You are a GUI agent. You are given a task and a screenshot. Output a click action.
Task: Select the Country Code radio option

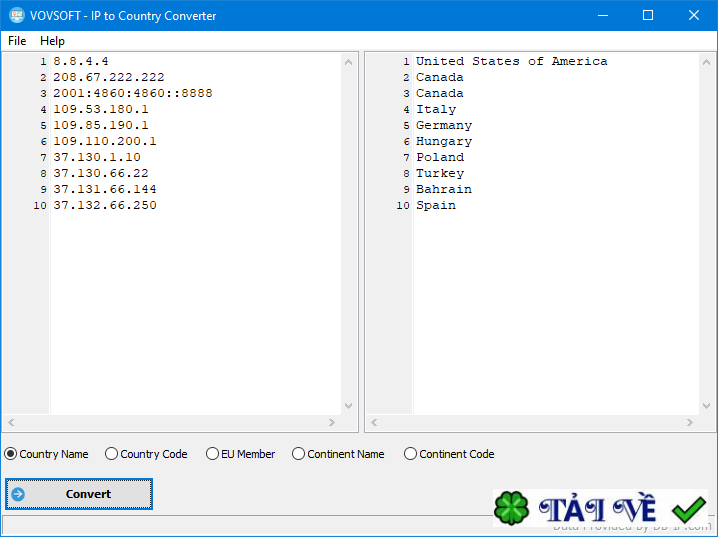pos(146,454)
